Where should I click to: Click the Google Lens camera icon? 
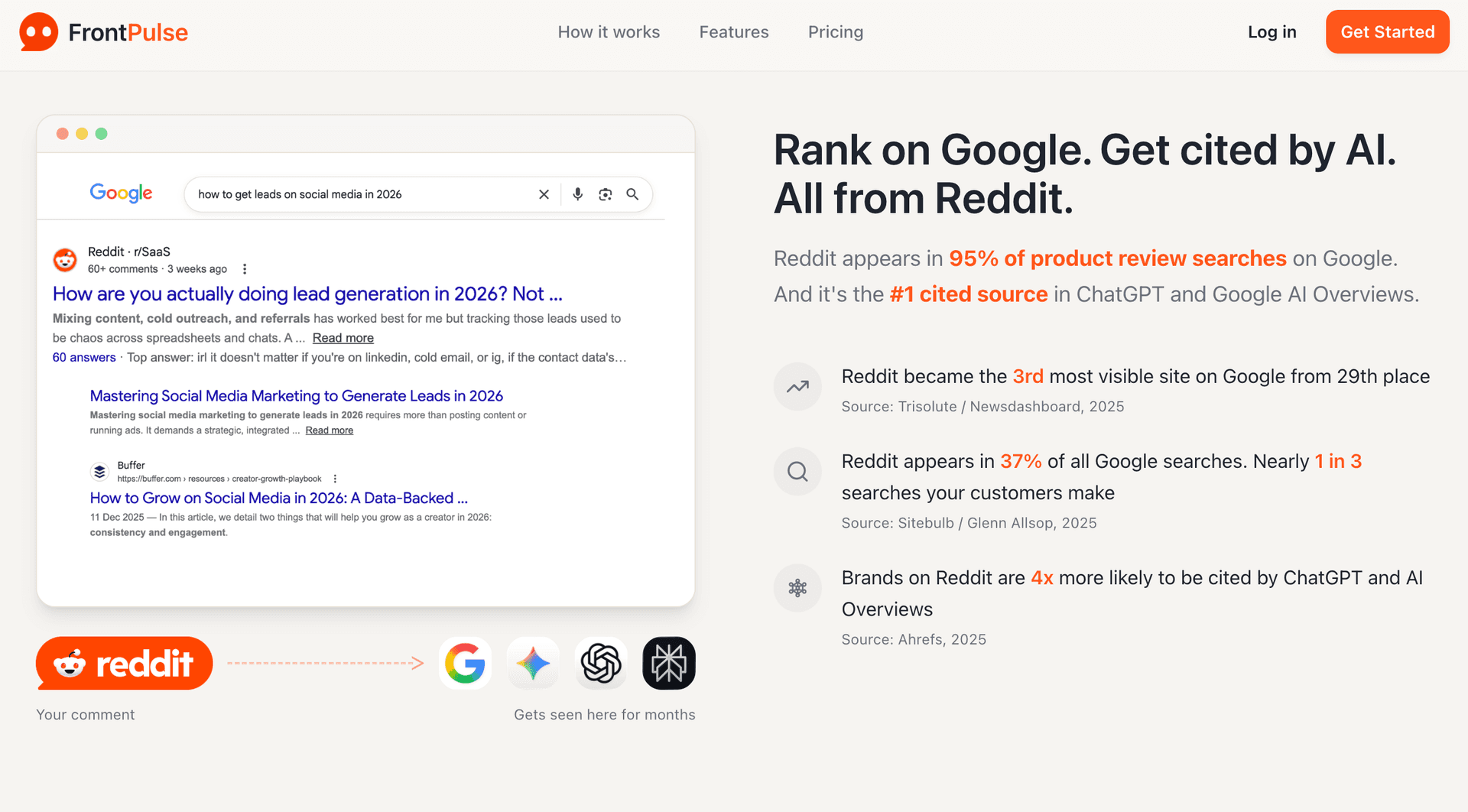pos(606,194)
